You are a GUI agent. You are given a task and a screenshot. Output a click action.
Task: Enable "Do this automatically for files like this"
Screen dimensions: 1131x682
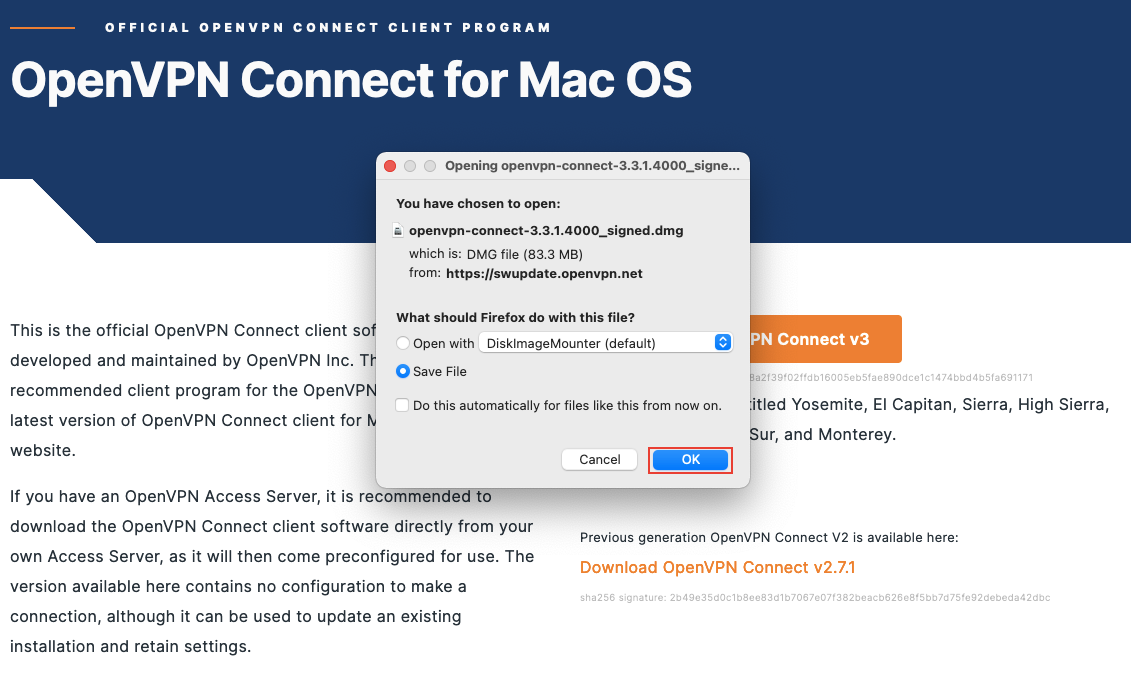(402, 405)
